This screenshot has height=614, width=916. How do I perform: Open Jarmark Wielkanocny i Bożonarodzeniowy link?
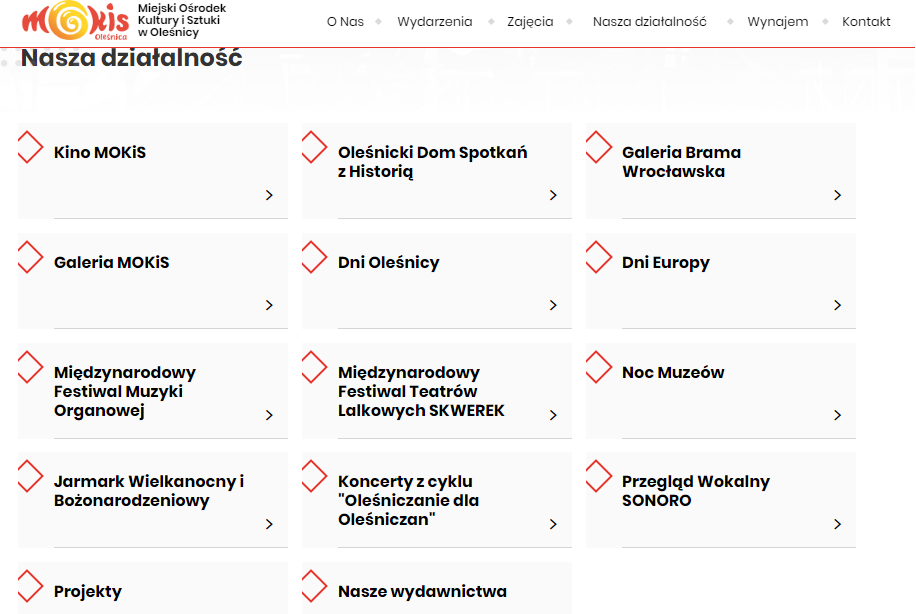tap(149, 491)
